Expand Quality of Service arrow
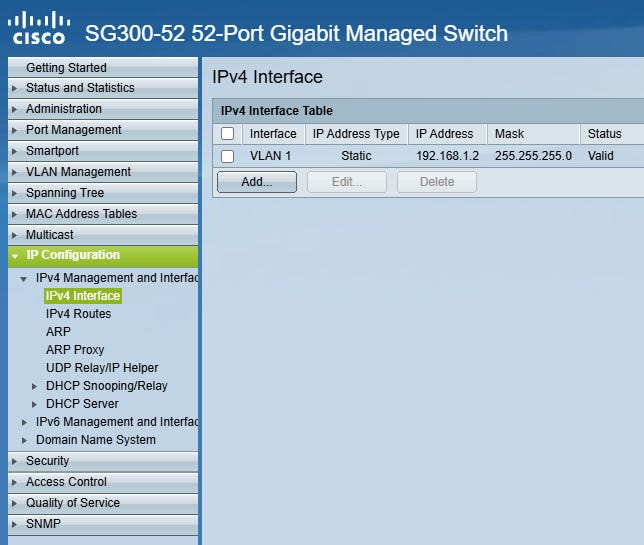 [x=14, y=504]
